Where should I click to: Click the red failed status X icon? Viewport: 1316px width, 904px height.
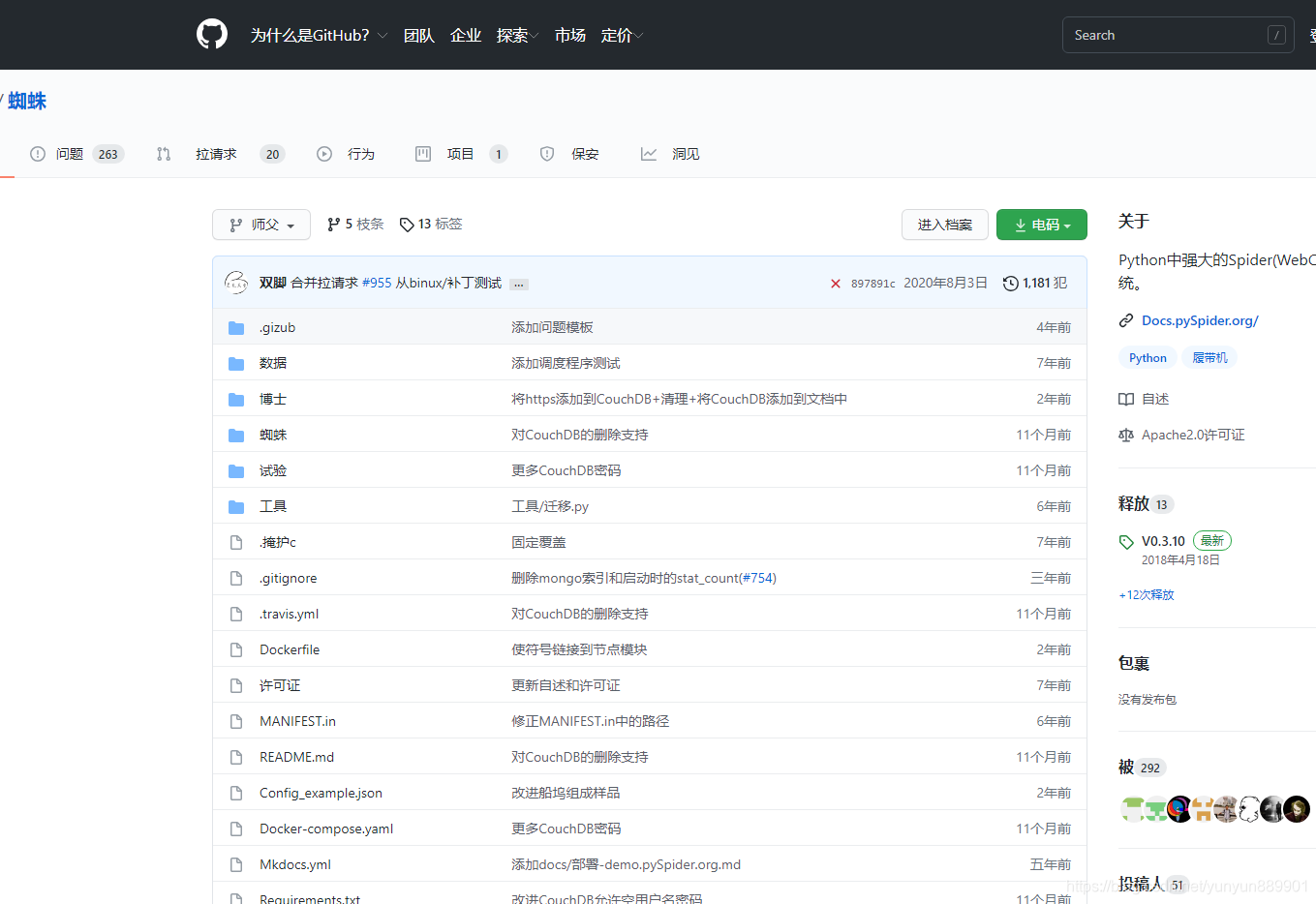[836, 284]
